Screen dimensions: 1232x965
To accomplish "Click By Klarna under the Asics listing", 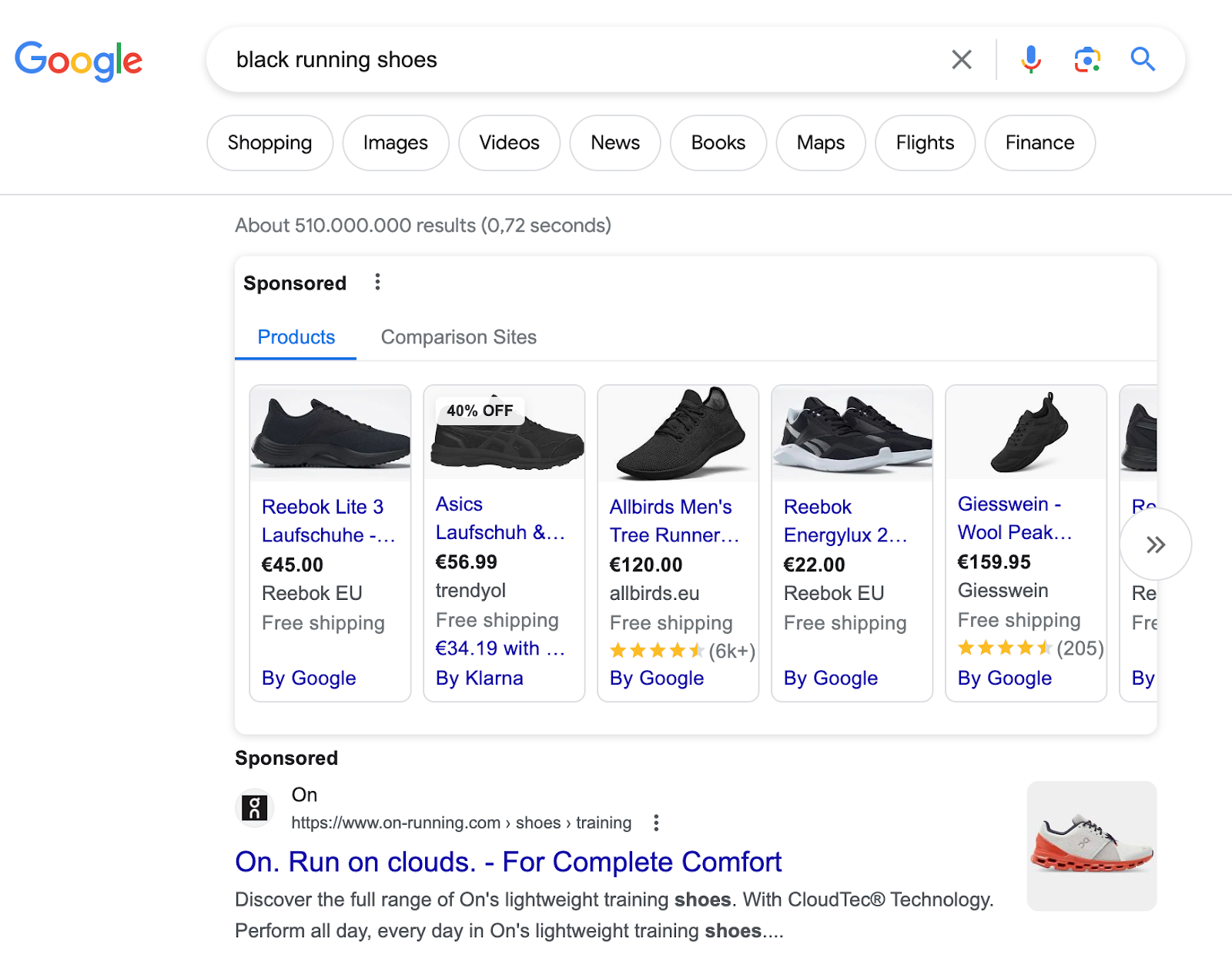I will (479, 678).
